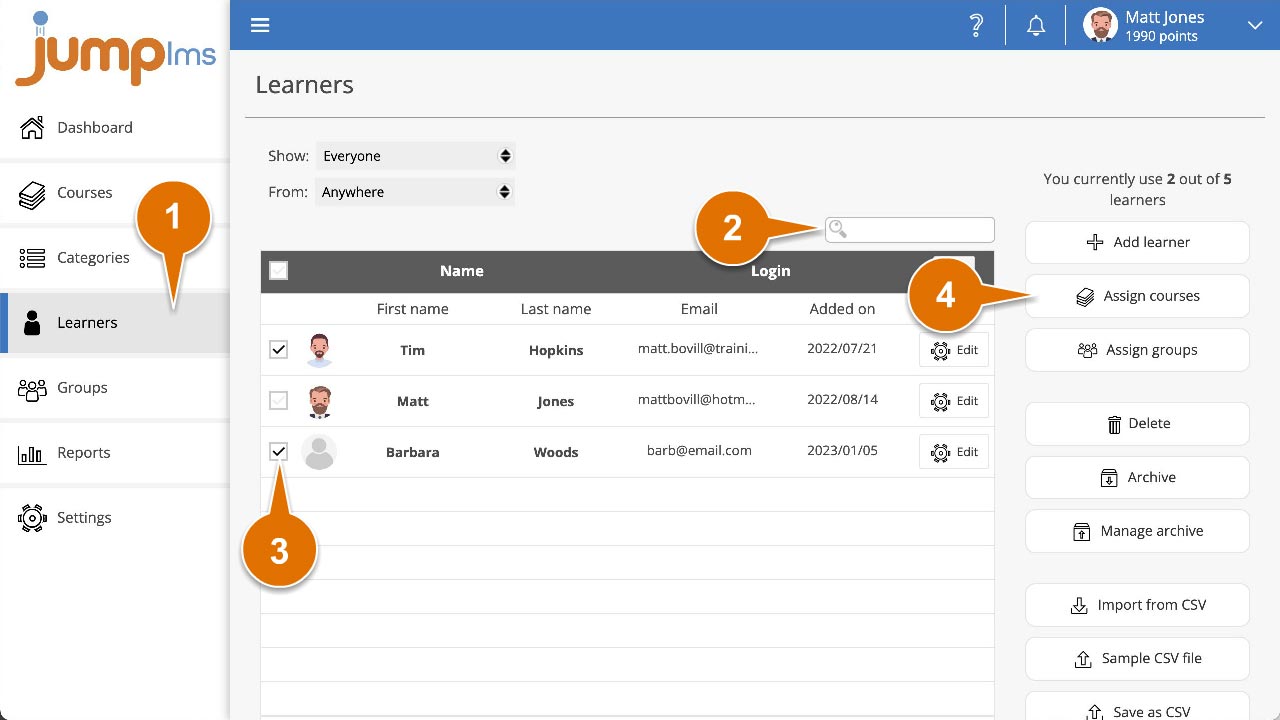Open Groups in sidebar
This screenshot has width=1280, height=720.
point(115,387)
